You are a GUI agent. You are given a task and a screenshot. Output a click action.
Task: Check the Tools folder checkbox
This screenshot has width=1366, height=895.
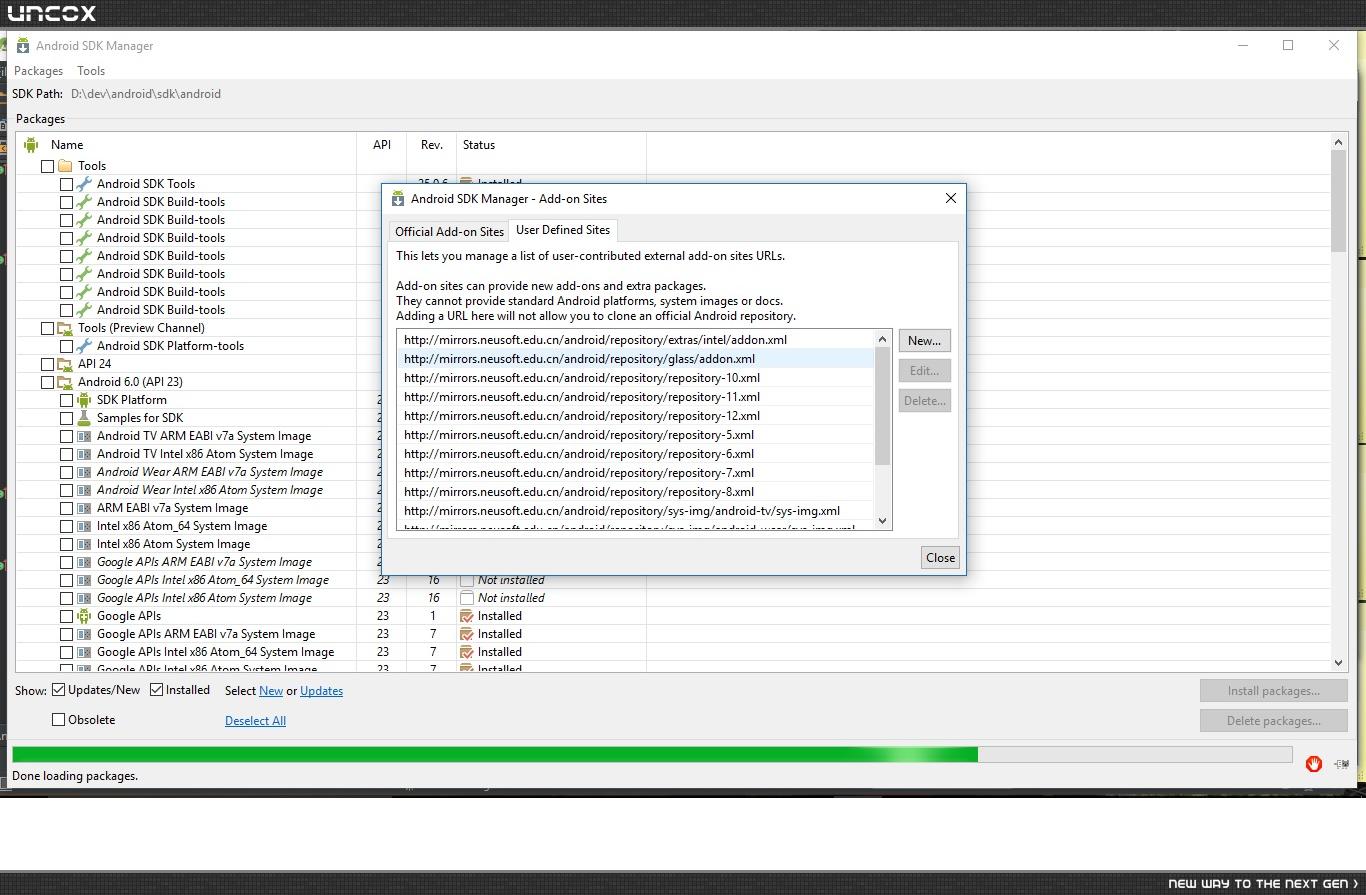click(x=47, y=166)
